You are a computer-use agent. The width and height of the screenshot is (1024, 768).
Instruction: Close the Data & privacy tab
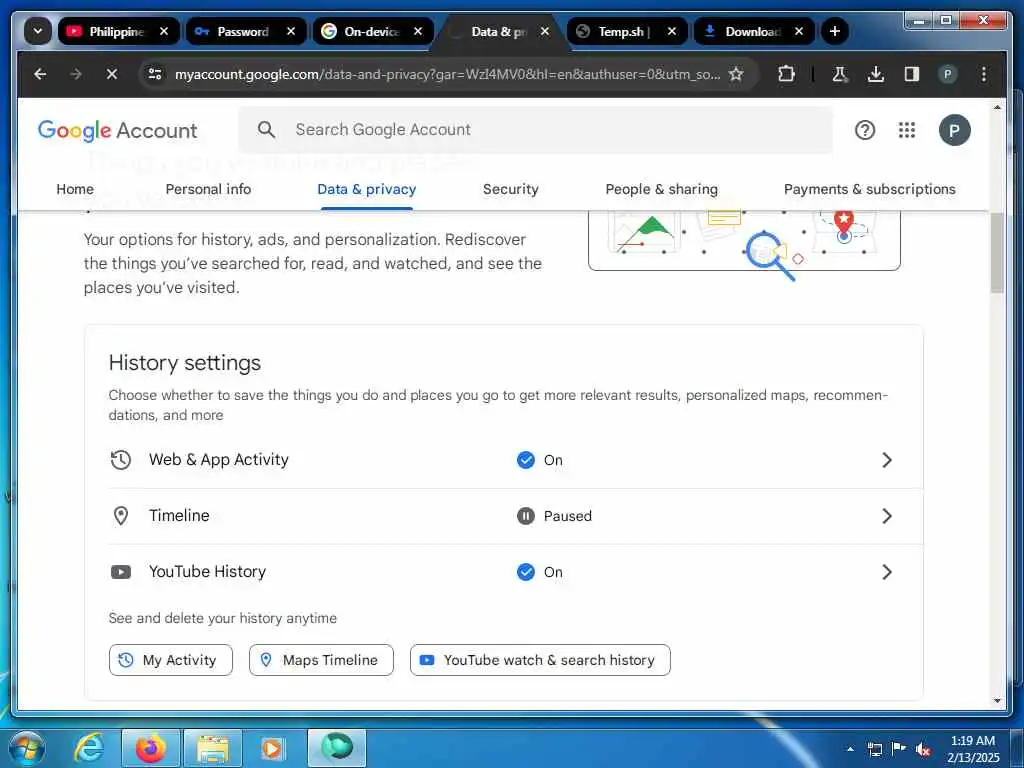coord(545,31)
